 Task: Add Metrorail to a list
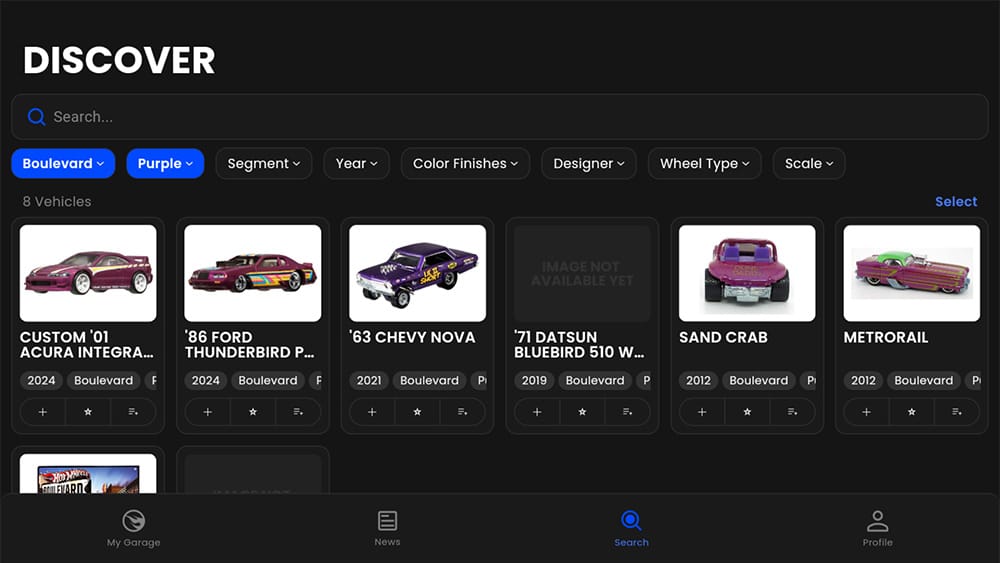(957, 412)
